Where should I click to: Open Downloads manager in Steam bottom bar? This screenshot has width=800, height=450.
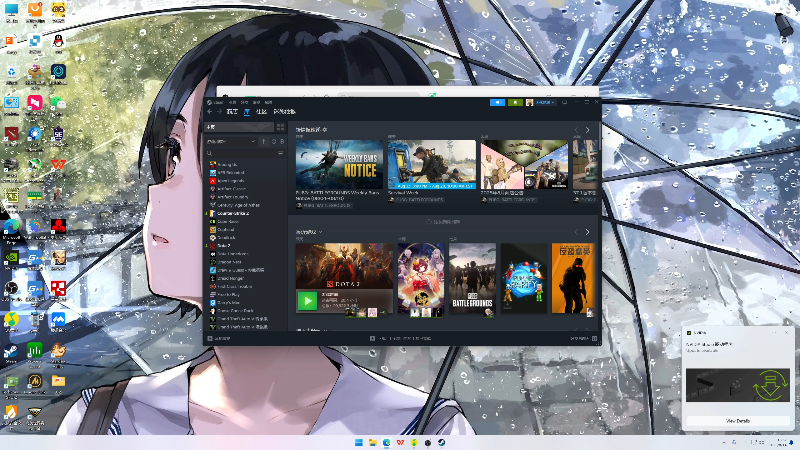(x=401, y=338)
